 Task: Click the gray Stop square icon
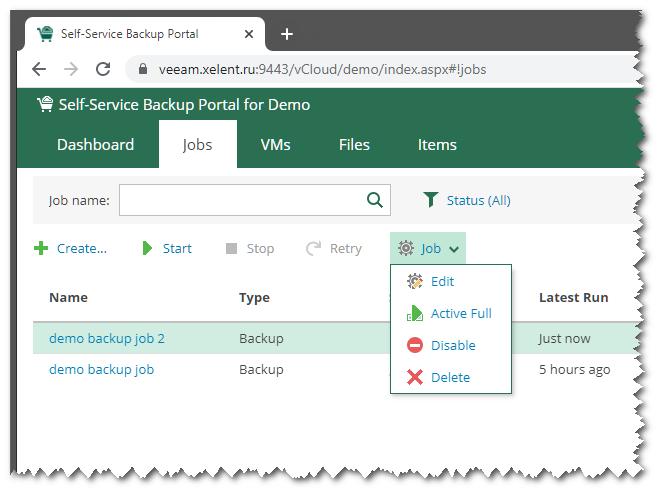tap(231, 248)
